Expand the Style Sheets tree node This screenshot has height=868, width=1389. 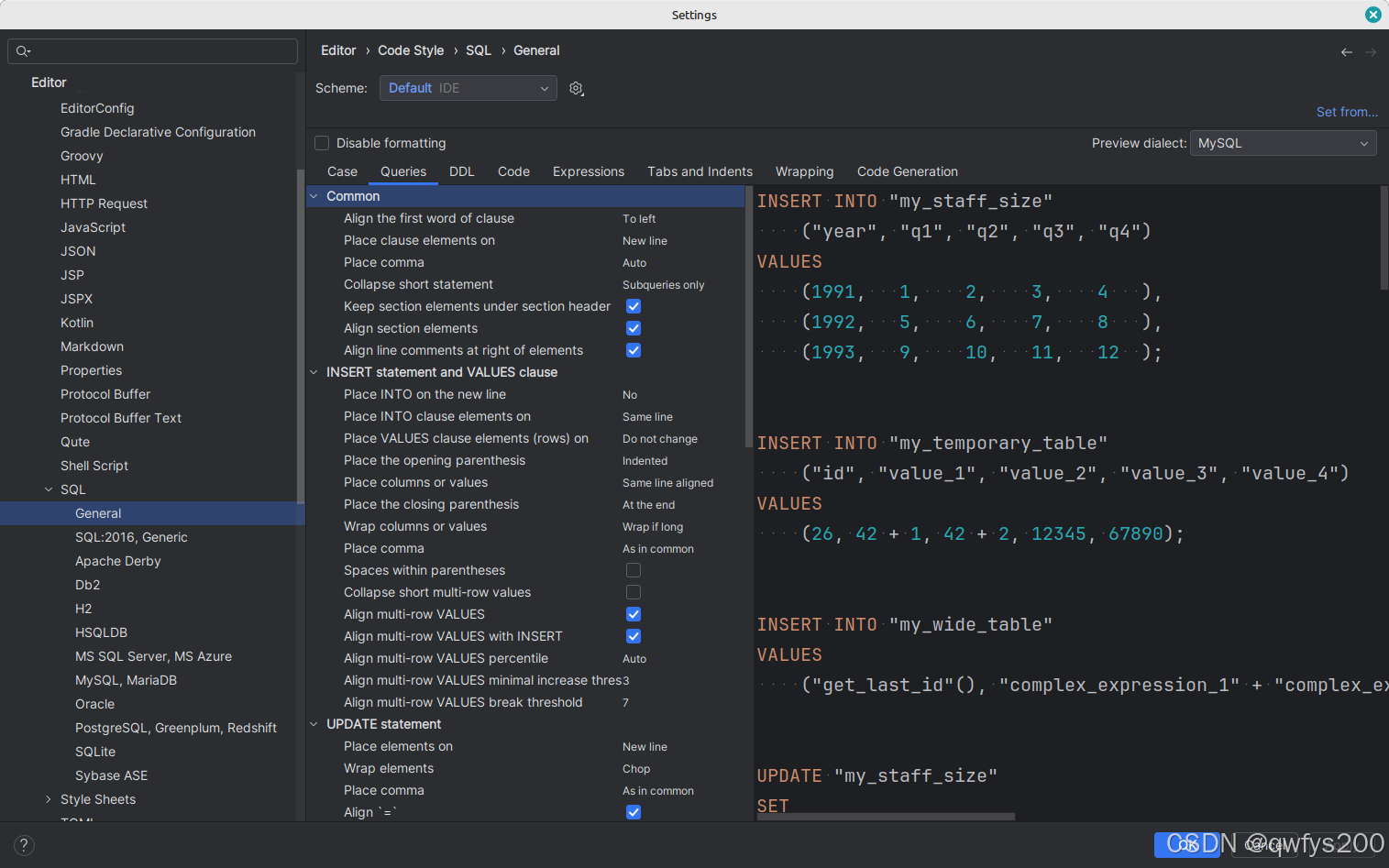click(x=49, y=799)
